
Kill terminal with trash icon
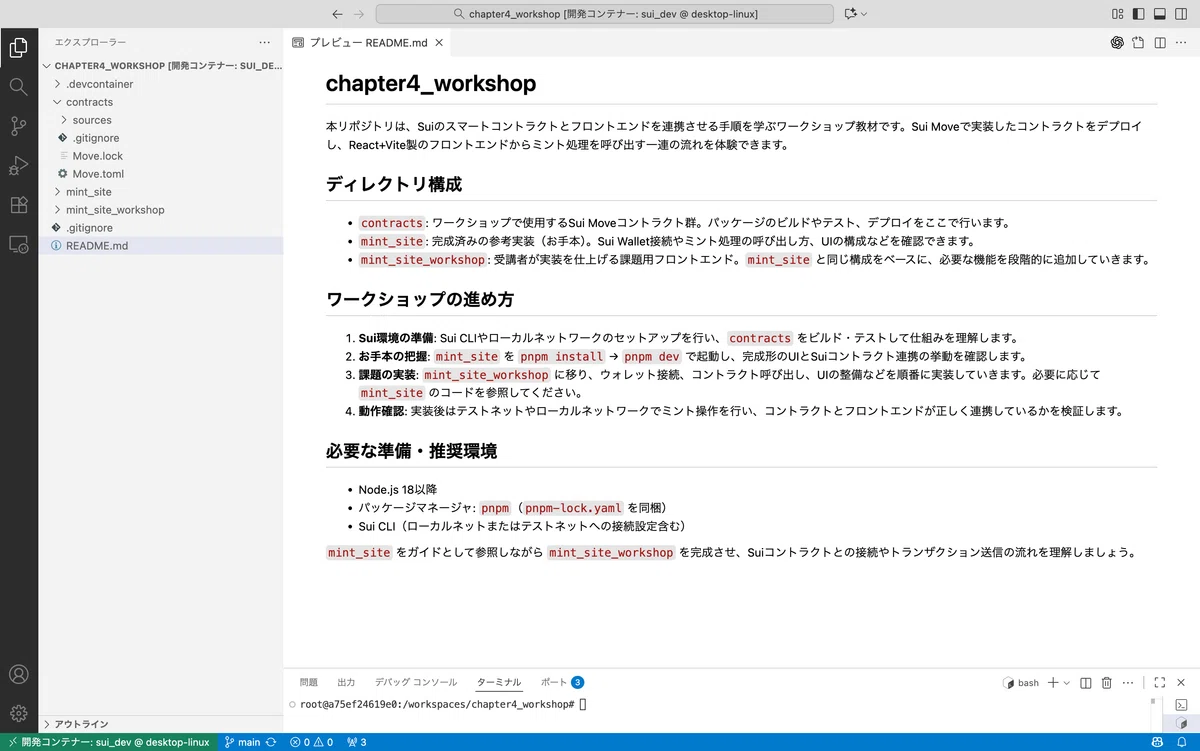(1107, 683)
